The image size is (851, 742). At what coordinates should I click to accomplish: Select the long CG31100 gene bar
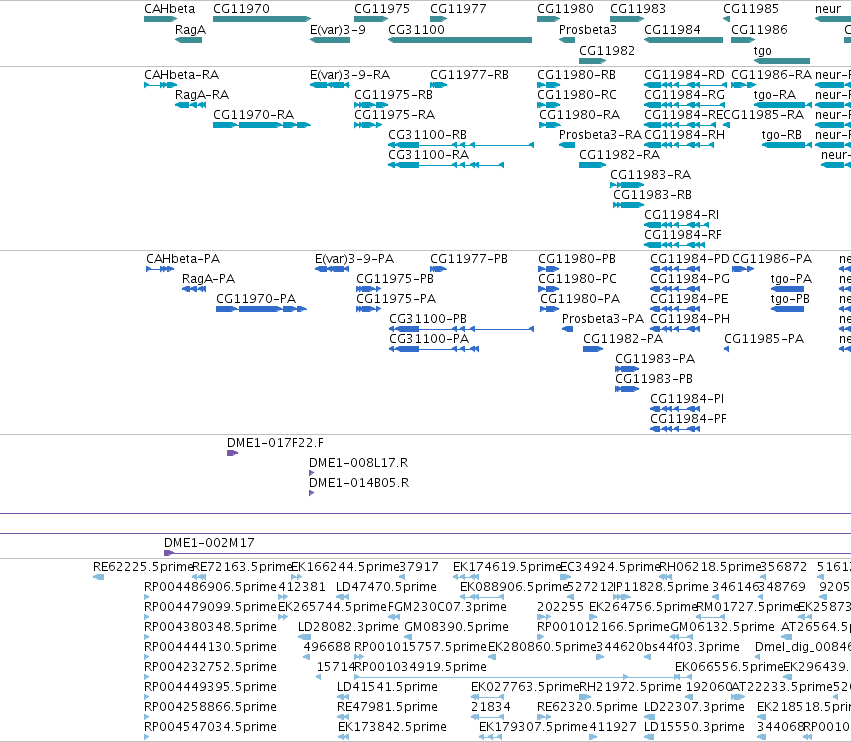click(x=460, y=40)
